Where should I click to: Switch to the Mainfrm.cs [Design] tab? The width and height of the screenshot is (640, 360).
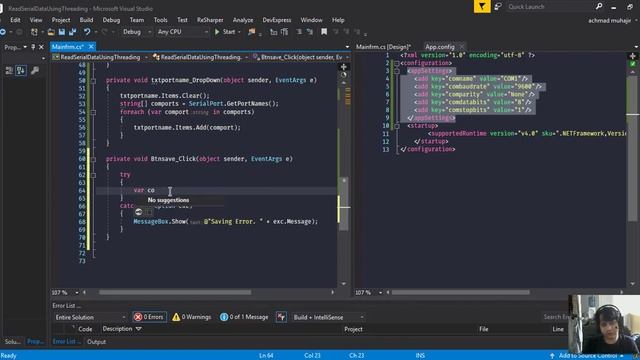point(383,47)
